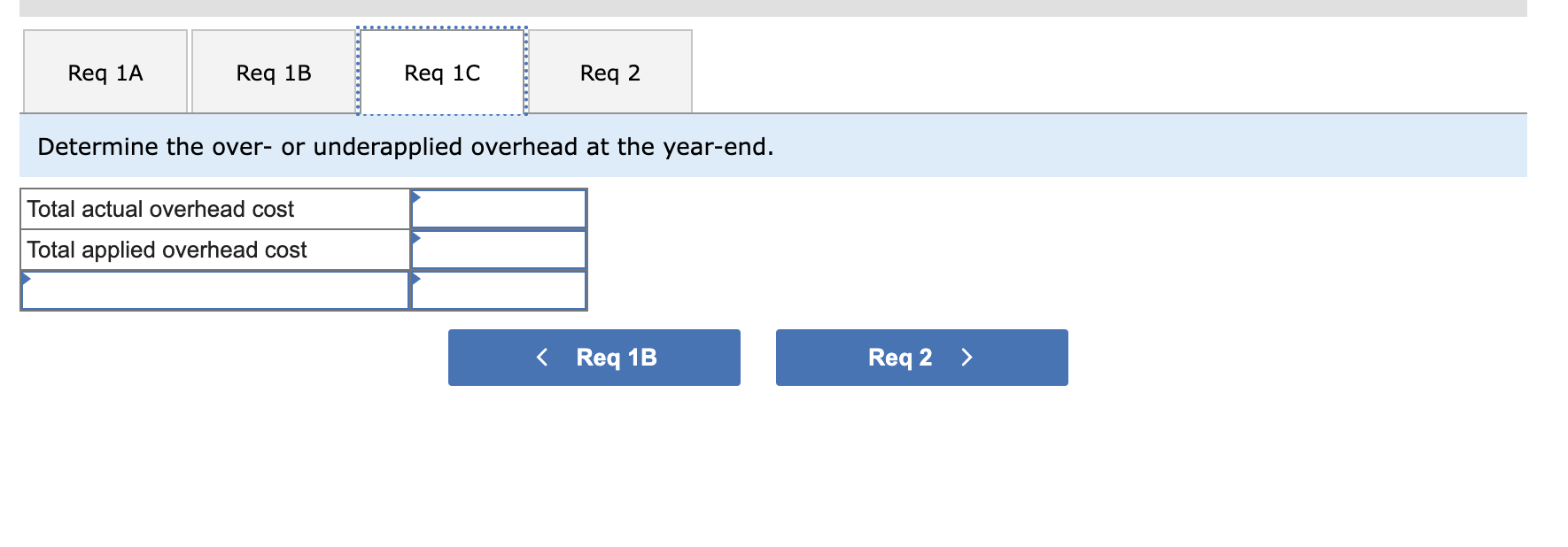
Task: Click the Total actual overhead cost input field
Action: pyautogui.click(x=501, y=209)
